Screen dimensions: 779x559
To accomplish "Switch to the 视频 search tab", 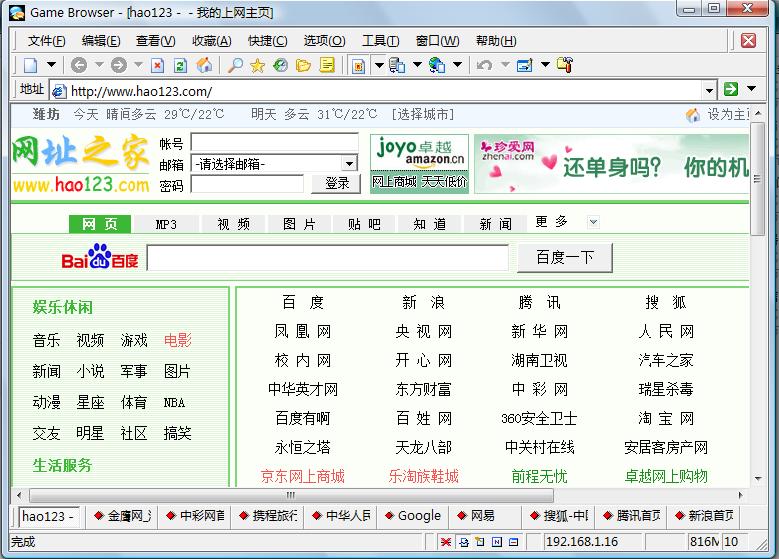I will pos(233,224).
